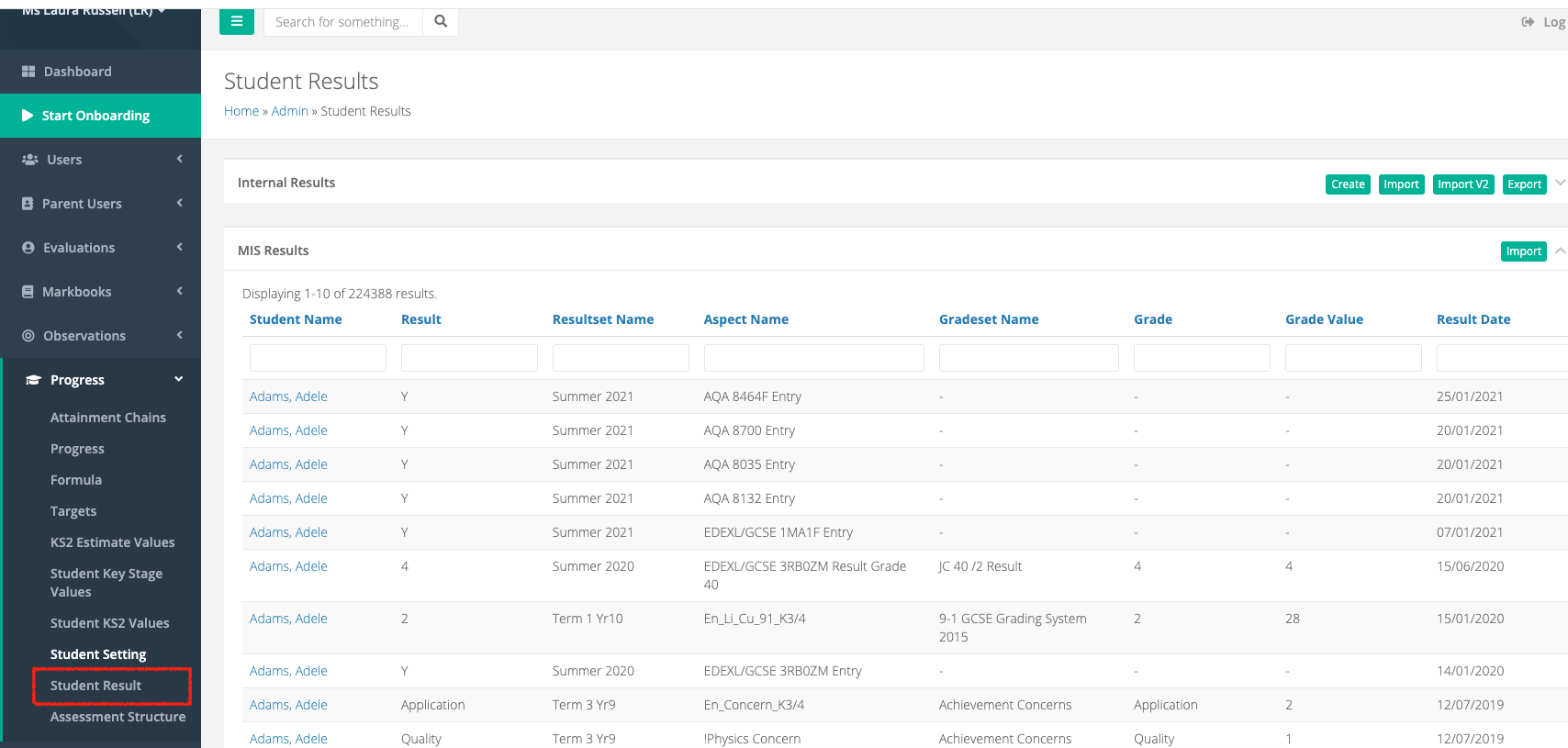1568x748 pixels.
Task: Open Adams, Adele in Term 1 Yr10 row
Action: (288, 619)
